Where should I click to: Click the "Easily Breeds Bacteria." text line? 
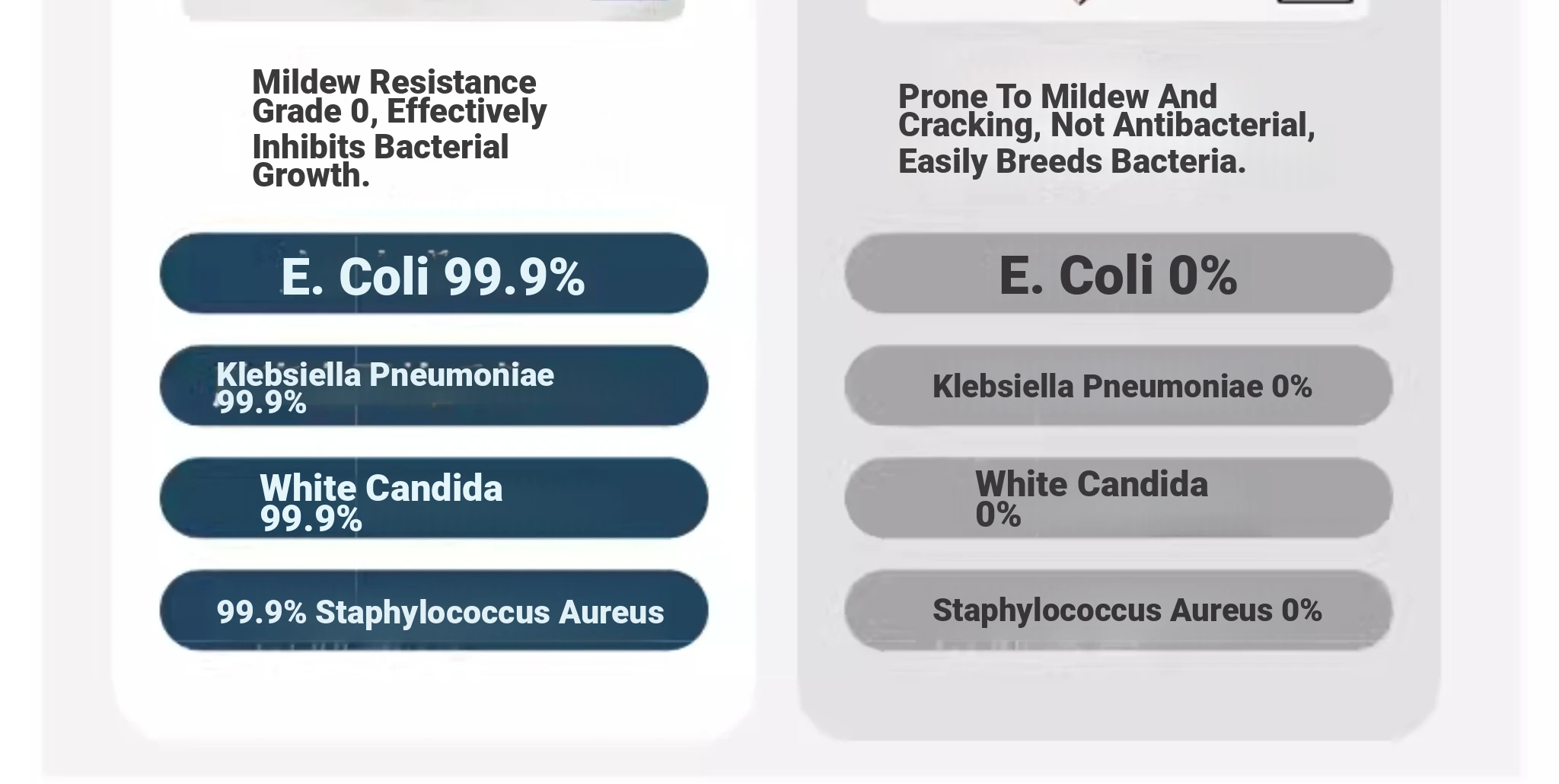tap(1071, 161)
